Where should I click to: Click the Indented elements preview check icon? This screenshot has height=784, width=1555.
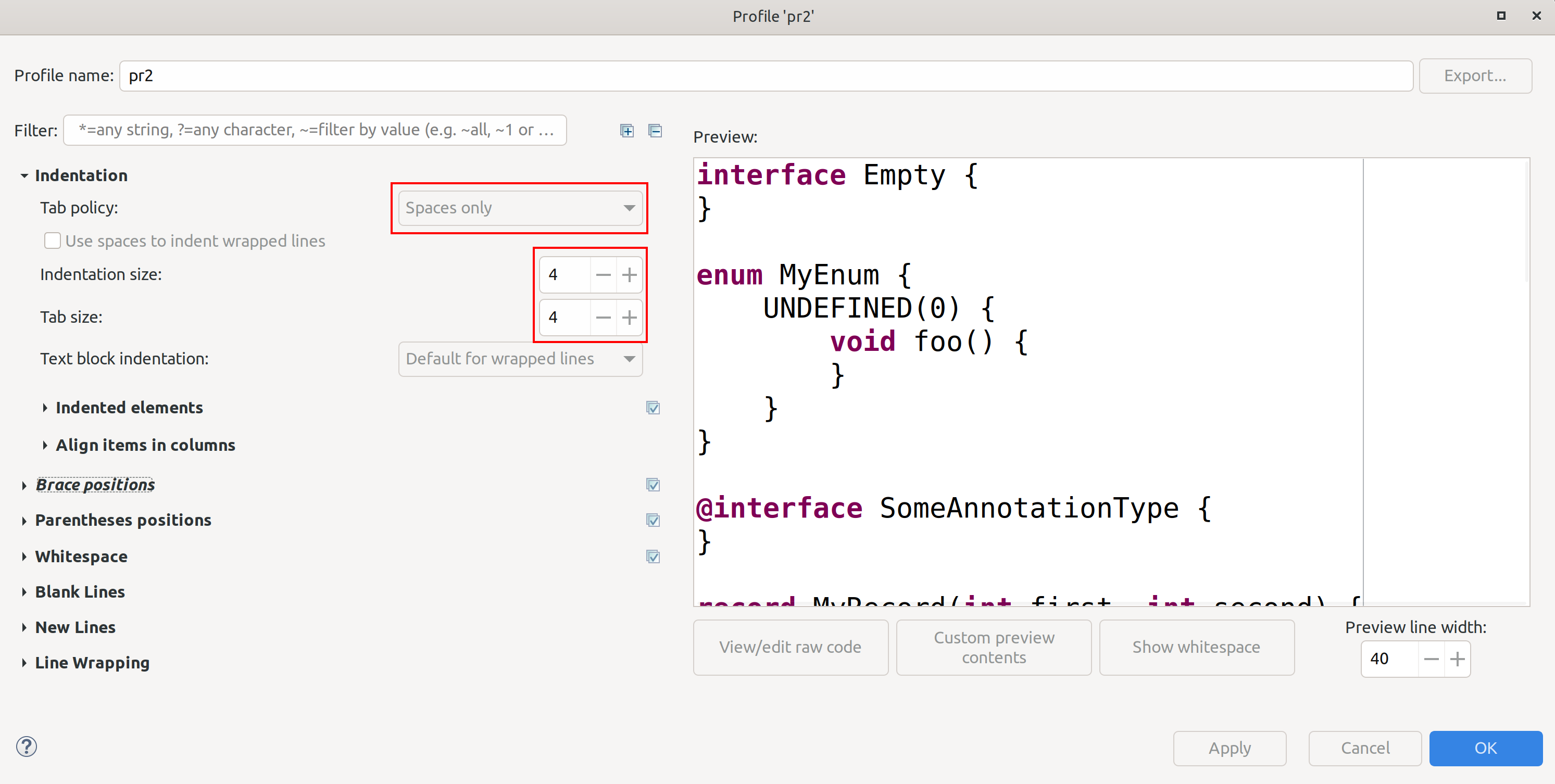coord(653,408)
